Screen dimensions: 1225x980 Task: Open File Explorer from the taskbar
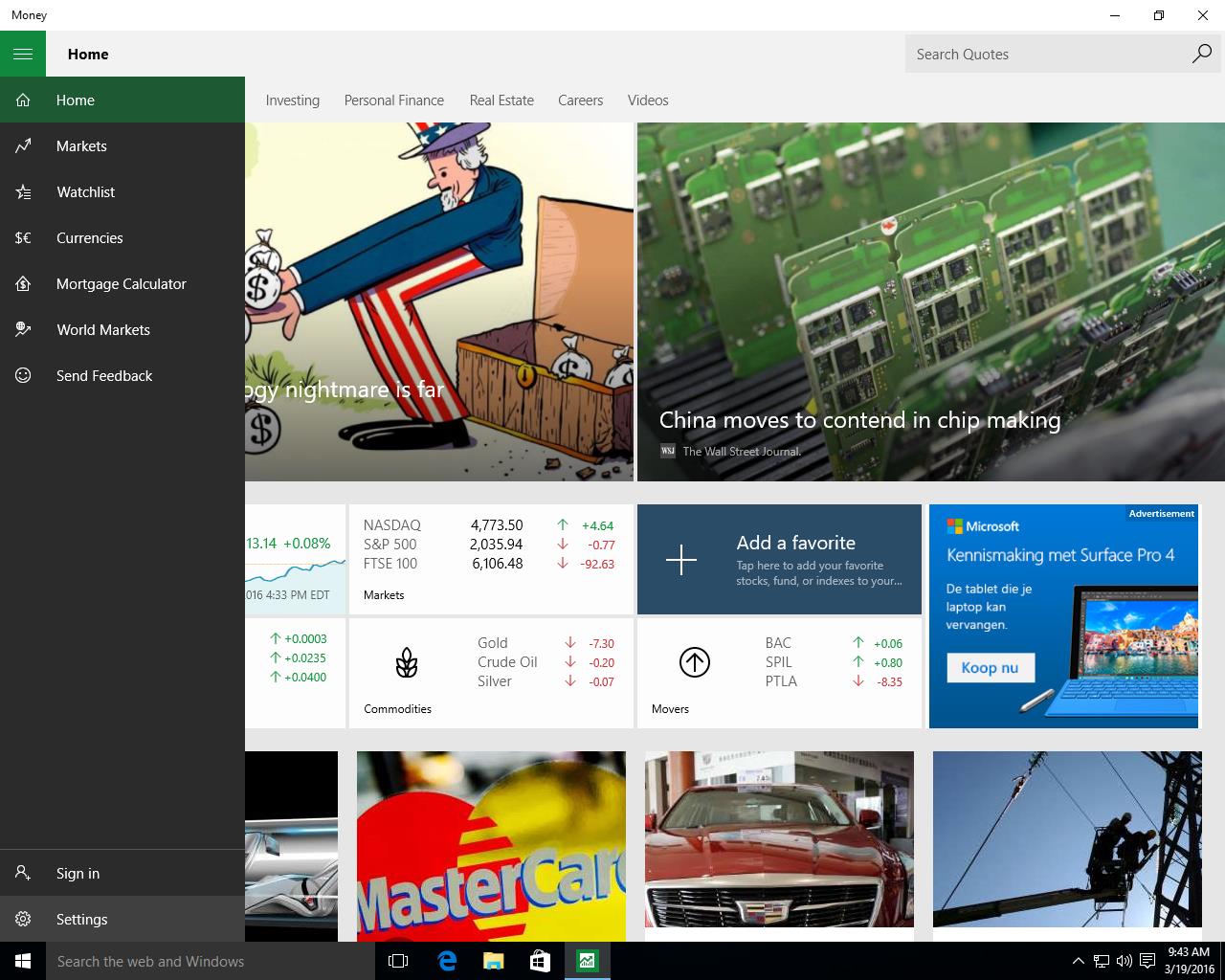[x=493, y=961]
